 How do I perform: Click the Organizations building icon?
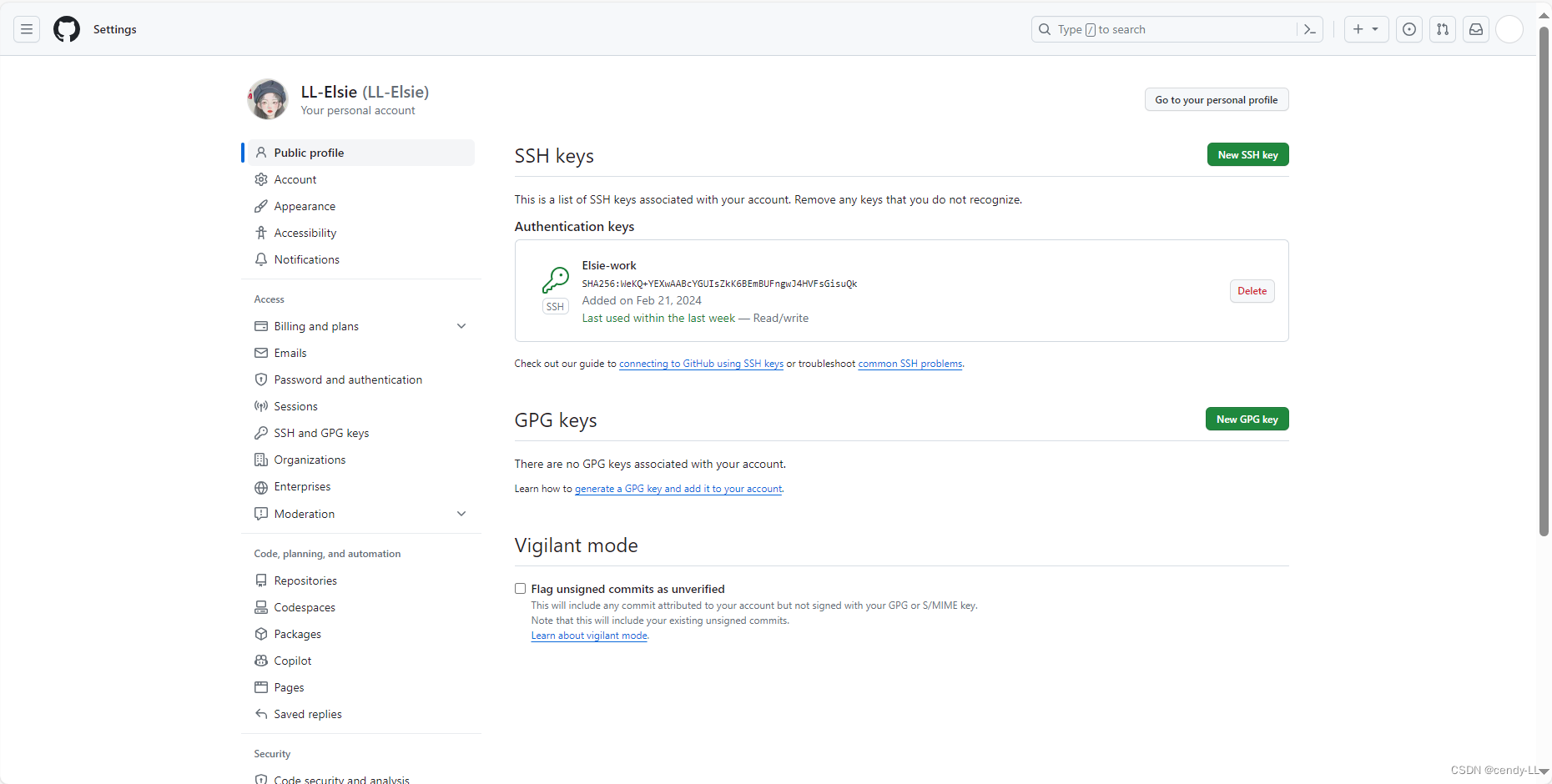[x=261, y=460]
